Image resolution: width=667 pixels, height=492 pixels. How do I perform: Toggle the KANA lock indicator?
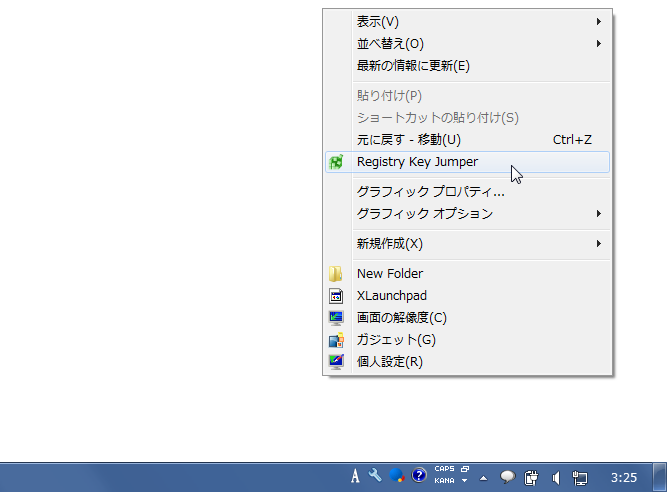click(x=445, y=481)
